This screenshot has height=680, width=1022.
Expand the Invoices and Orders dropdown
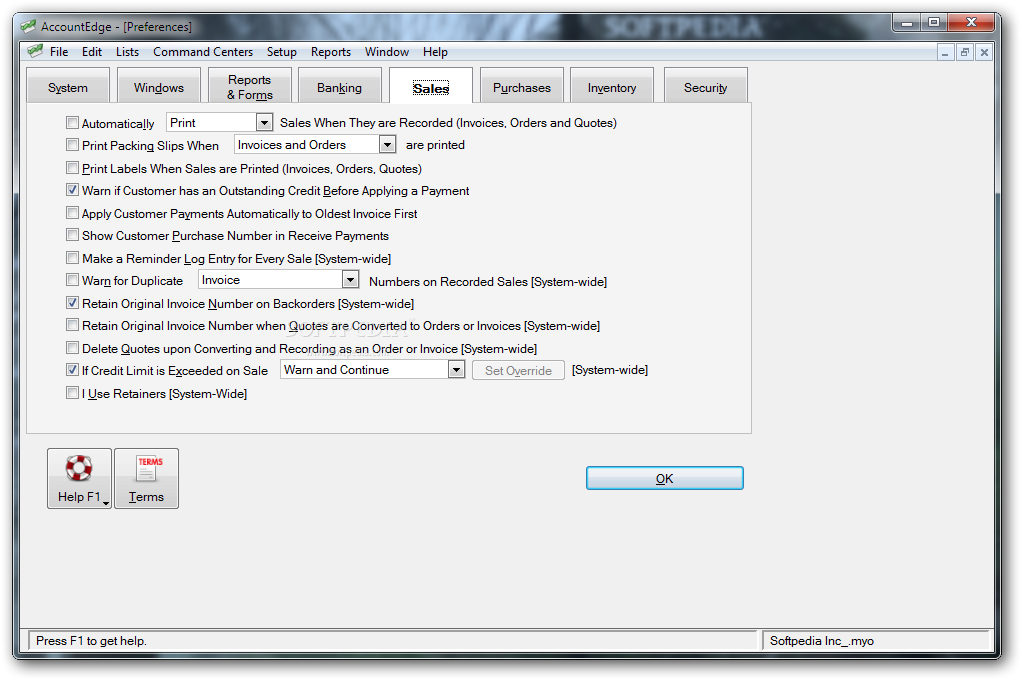click(x=387, y=145)
